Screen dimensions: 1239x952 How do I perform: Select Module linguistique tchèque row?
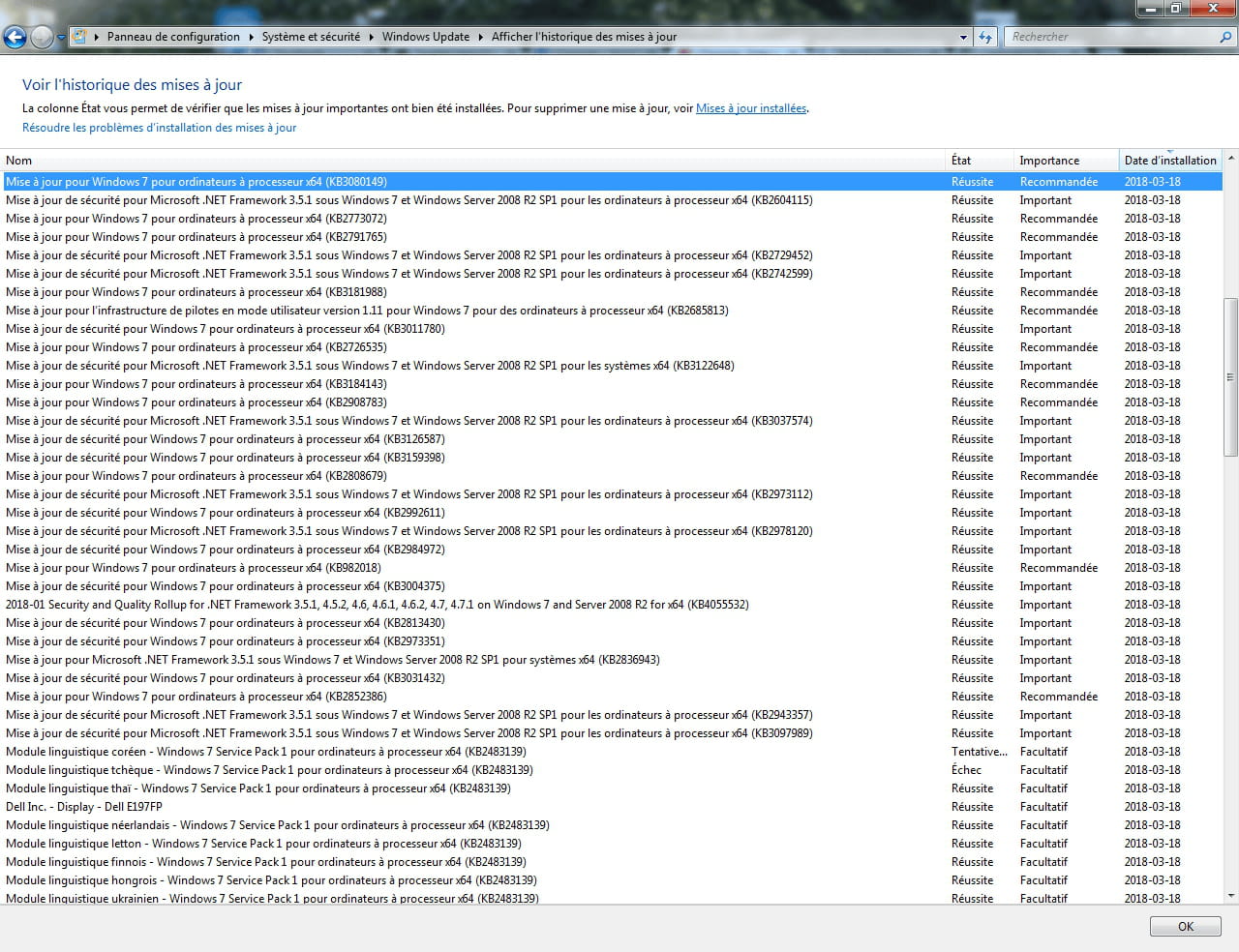[x=612, y=770]
